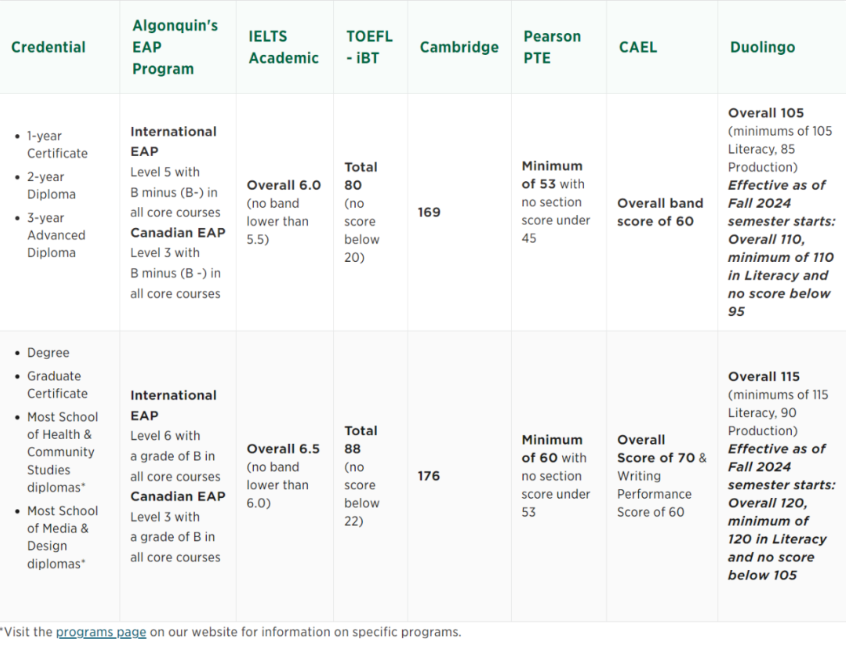This screenshot has height=653, width=854.
Task: Select the Cambridge column header
Action: tap(459, 47)
